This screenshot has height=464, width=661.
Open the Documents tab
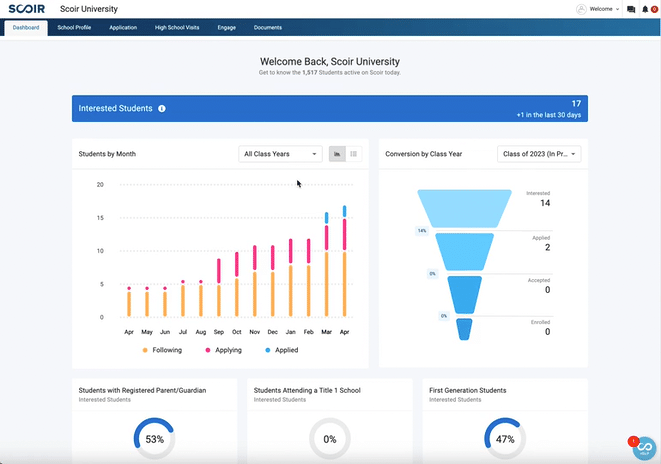tap(268, 28)
